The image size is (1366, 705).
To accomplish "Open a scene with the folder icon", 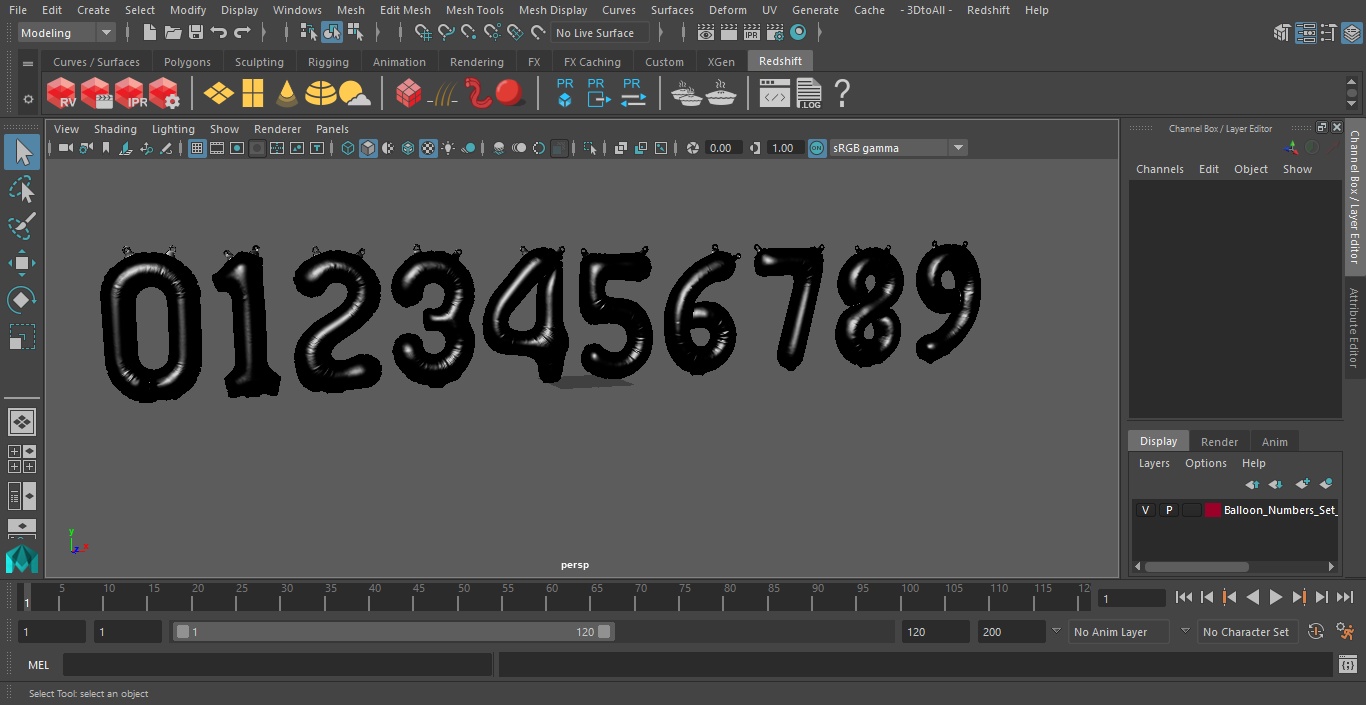I will 173,33.
